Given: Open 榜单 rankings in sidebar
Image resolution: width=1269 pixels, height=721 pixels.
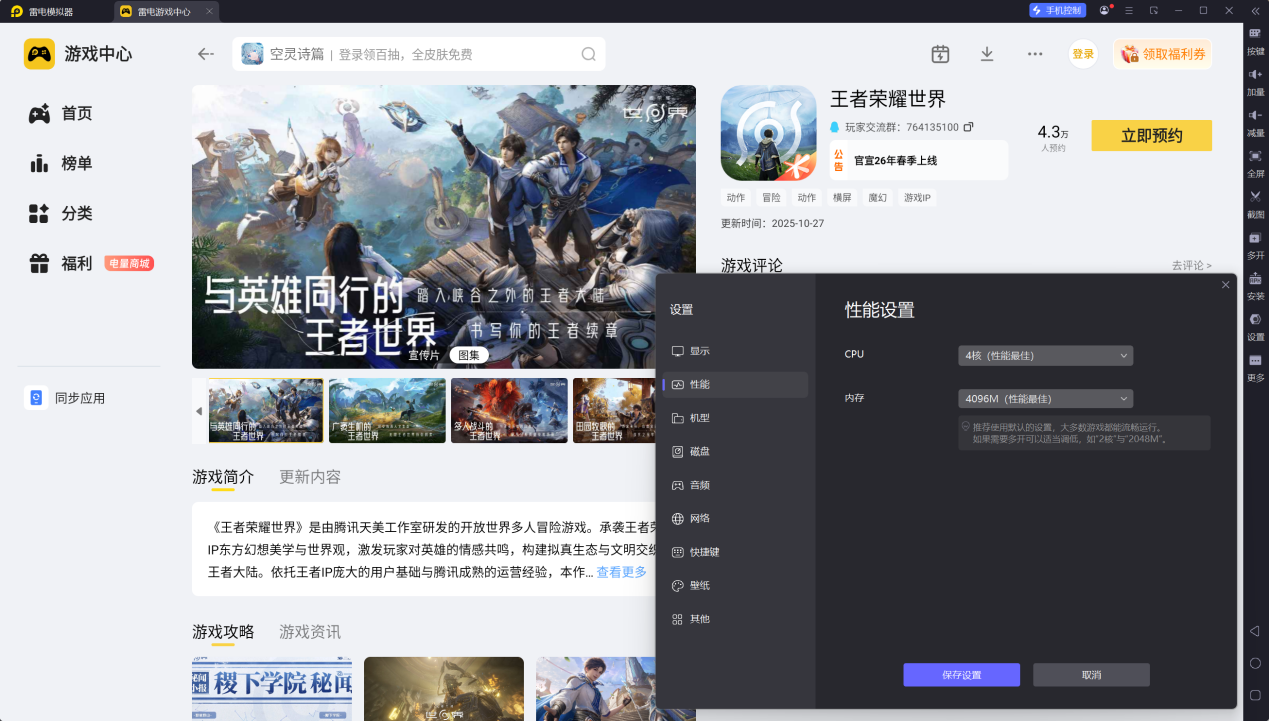Looking at the screenshot, I should click(61, 163).
